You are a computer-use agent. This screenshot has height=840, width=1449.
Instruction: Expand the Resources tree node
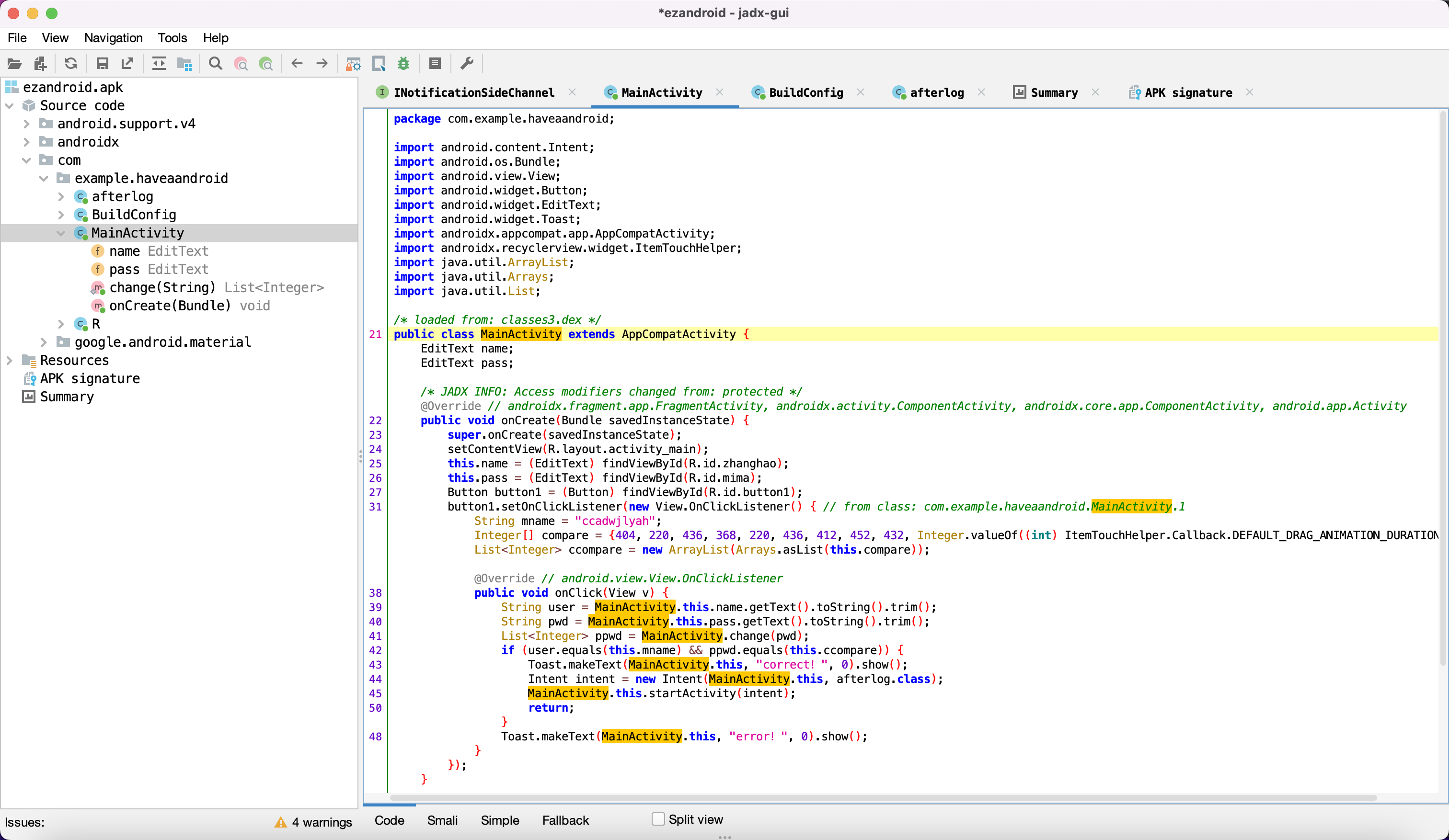pos(10,360)
